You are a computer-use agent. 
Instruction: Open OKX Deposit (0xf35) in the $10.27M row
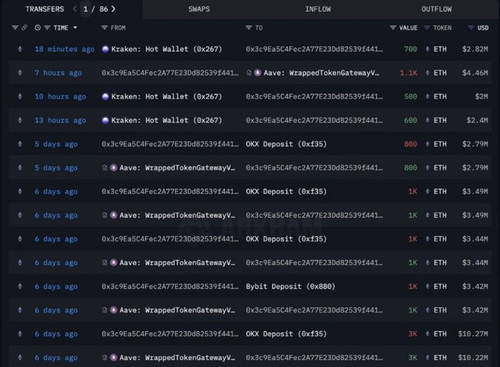pyautogui.click(x=286, y=334)
